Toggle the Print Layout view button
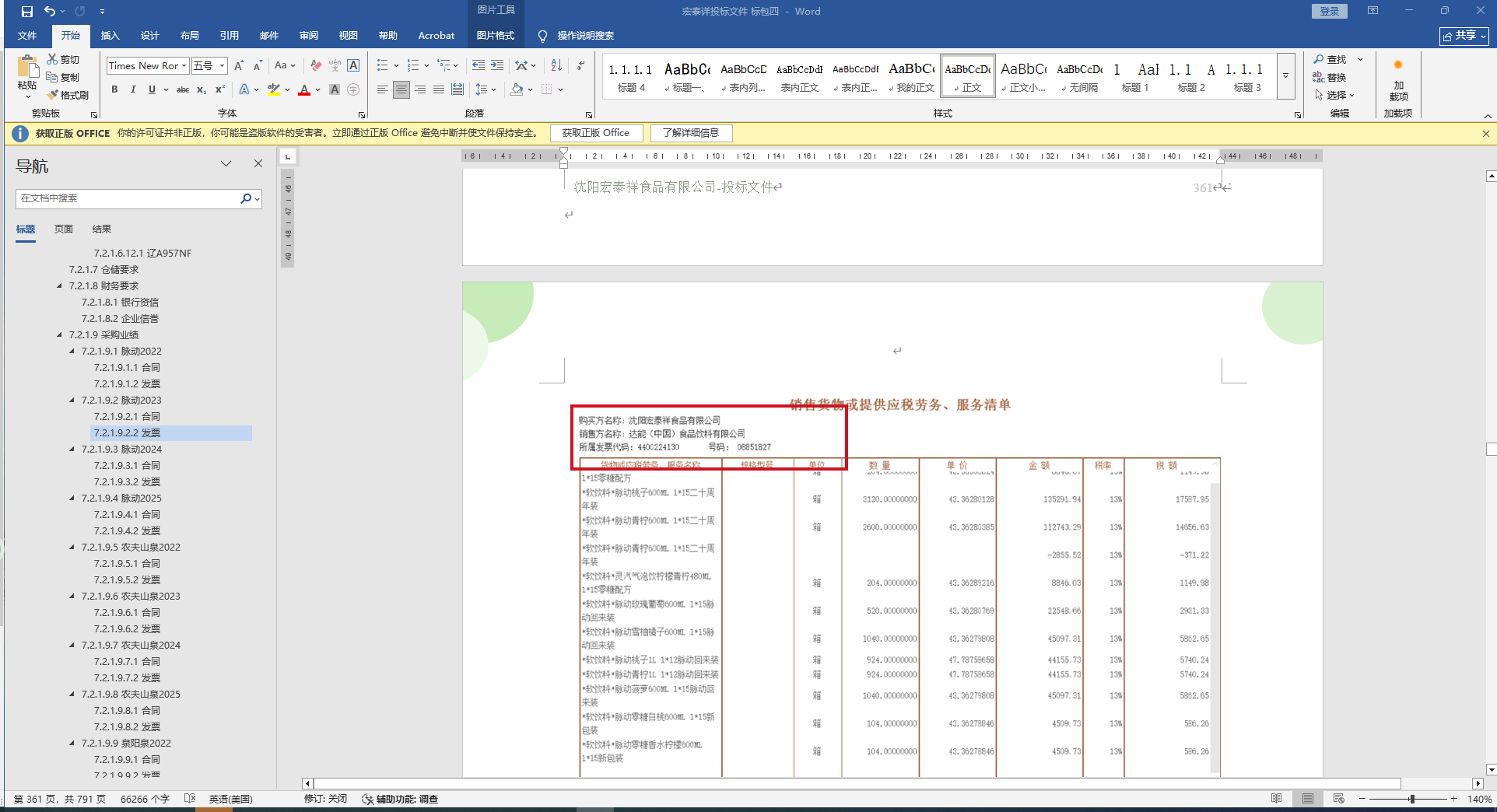Image resolution: width=1497 pixels, height=812 pixels. click(x=1308, y=799)
